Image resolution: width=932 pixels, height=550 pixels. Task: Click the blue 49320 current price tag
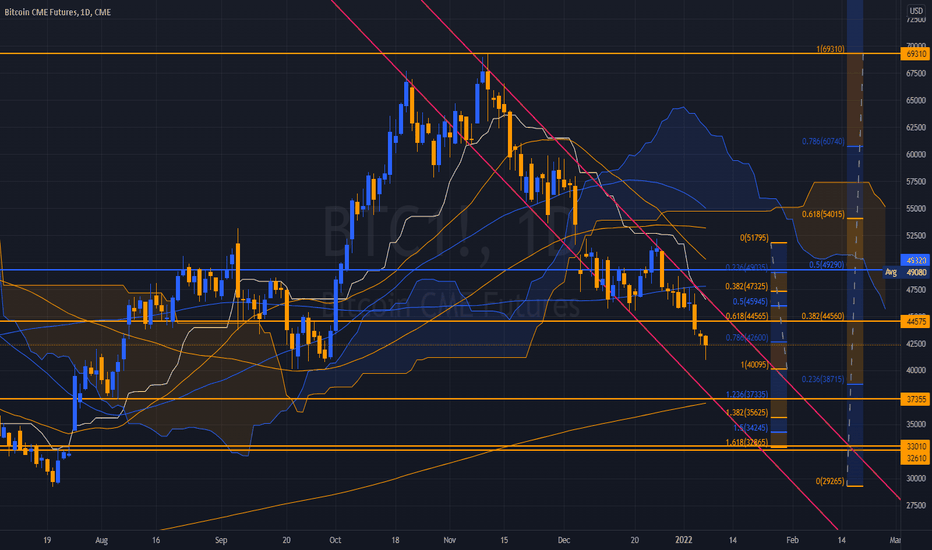coord(915,260)
